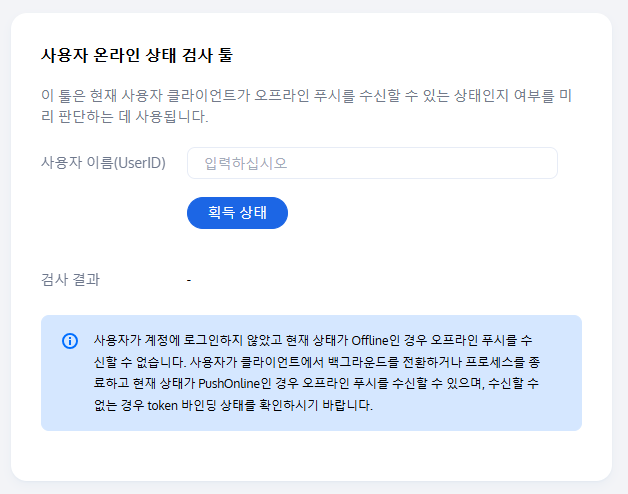The image size is (628, 494).
Task: Click empty space inside the blue notice box
Action: click(477, 417)
